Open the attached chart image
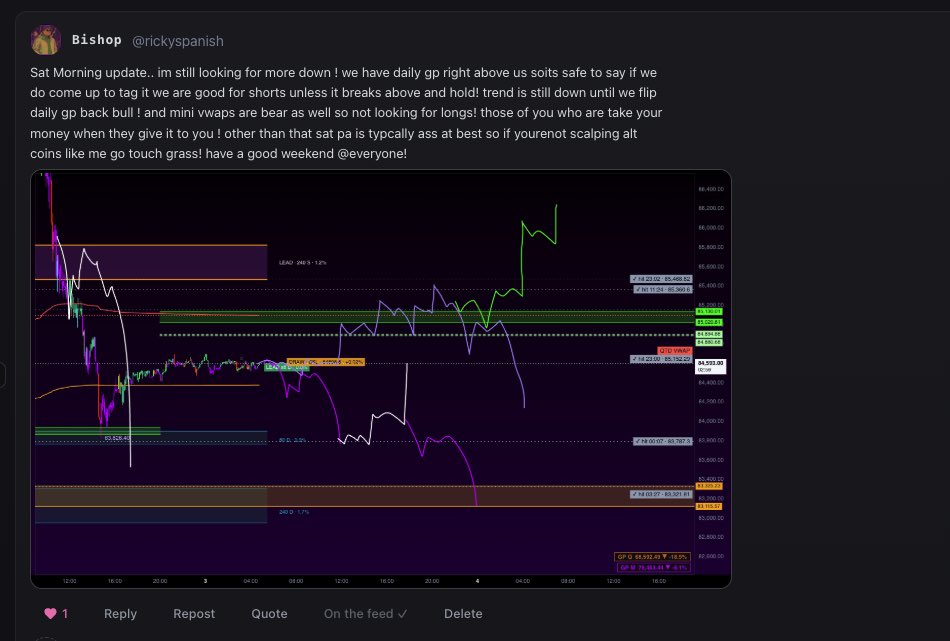The height and width of the screenshot is (641, 950). tap(381, 379)
